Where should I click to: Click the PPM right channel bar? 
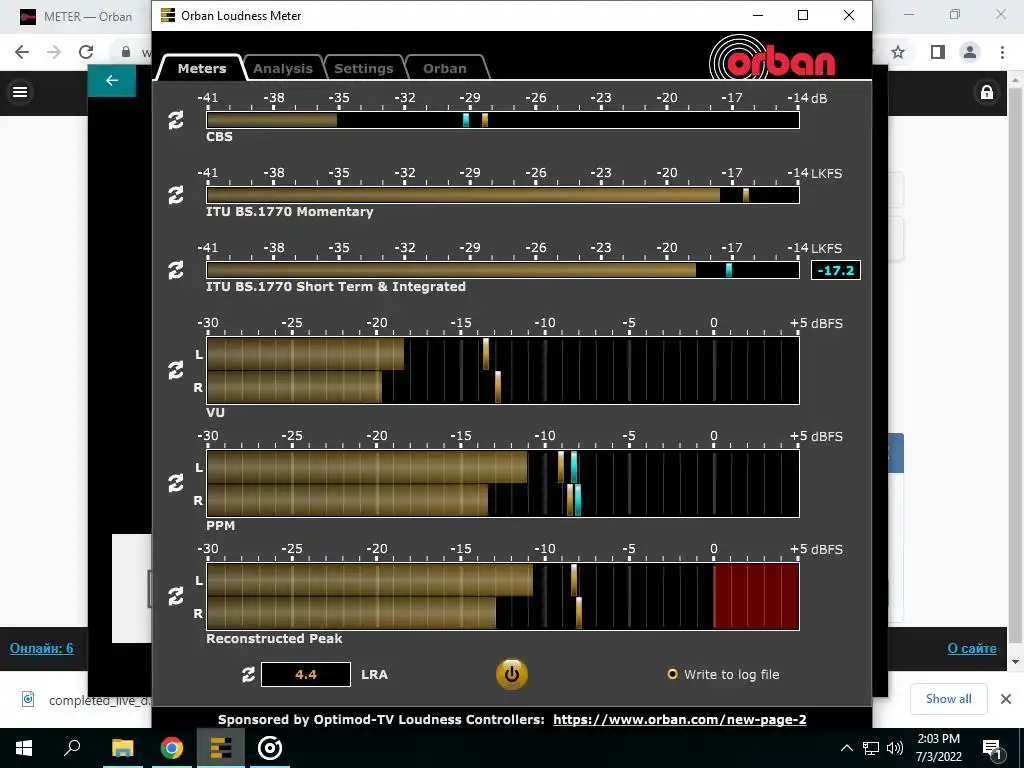coord(503,500)
